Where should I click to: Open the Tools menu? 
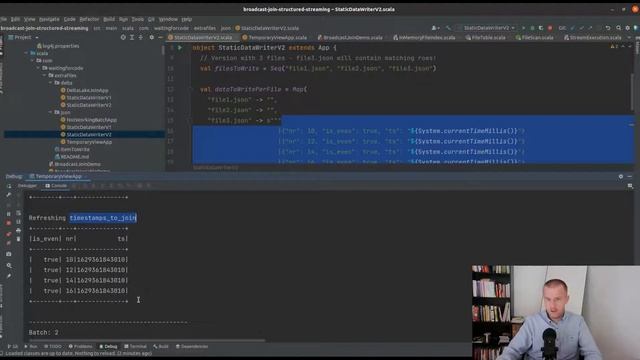tap(138, 19)
